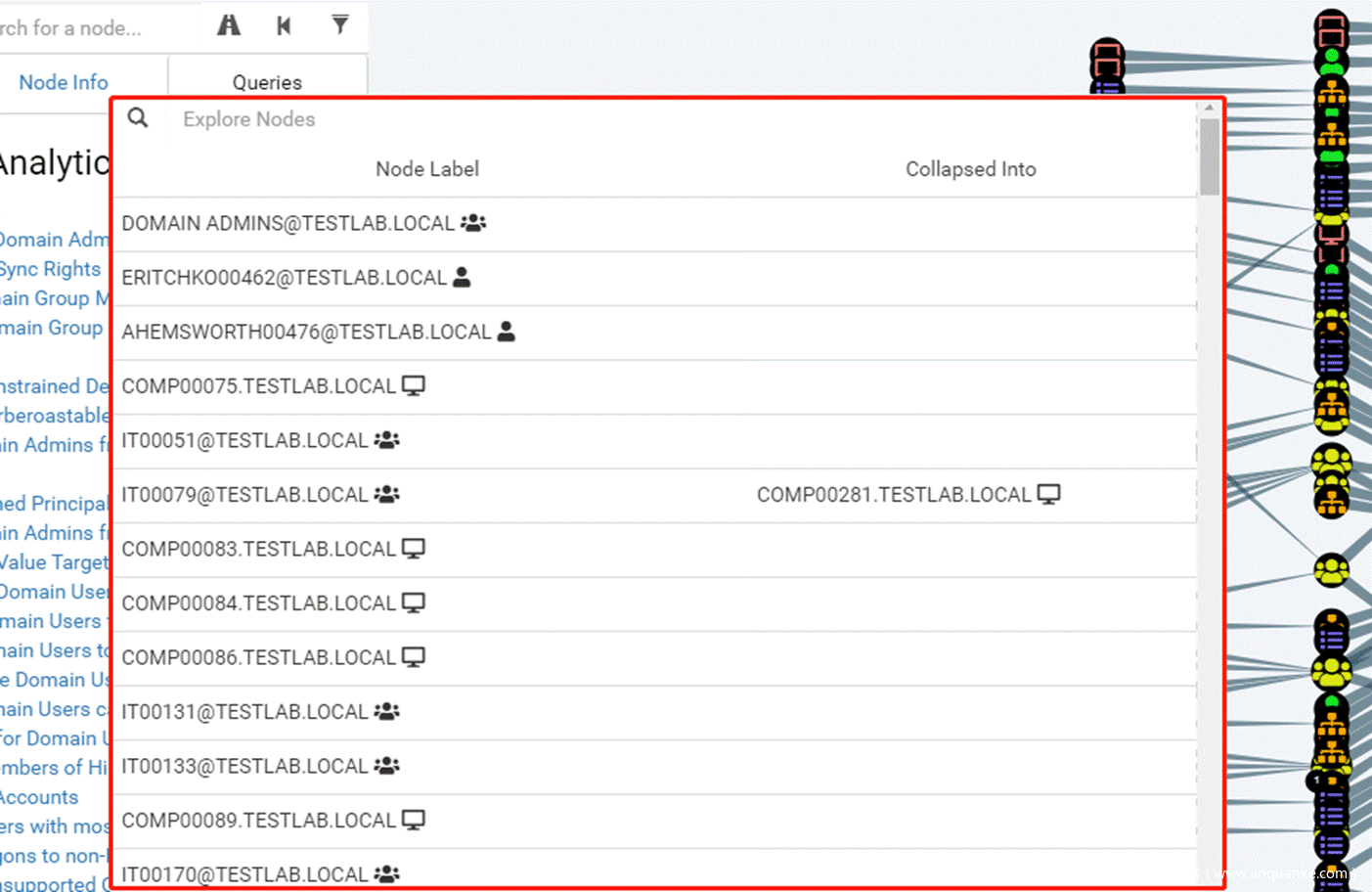
Task: Click the magnifier icon beside Explore Nodes
Action: [x=138, y=118]
